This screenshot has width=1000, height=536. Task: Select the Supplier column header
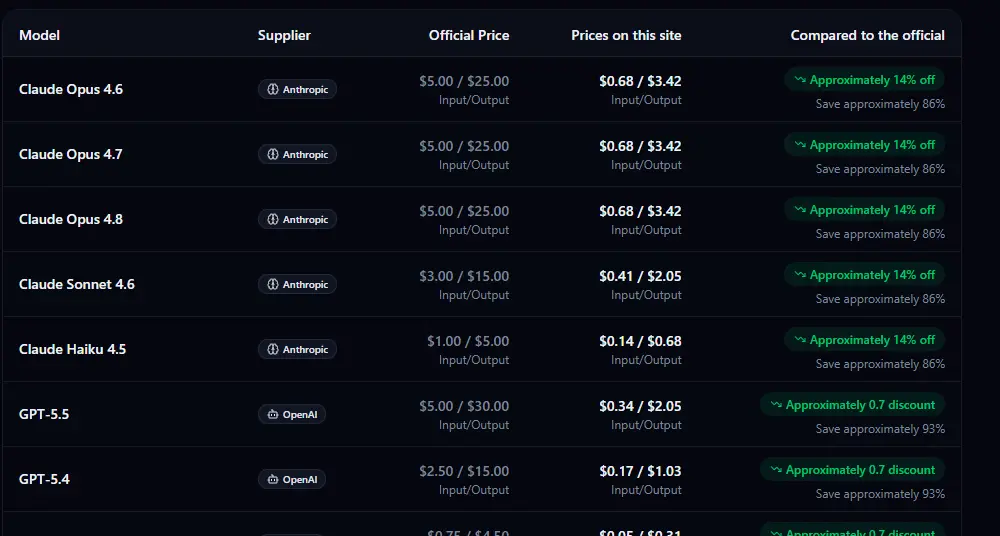click(x=284, y=35)
